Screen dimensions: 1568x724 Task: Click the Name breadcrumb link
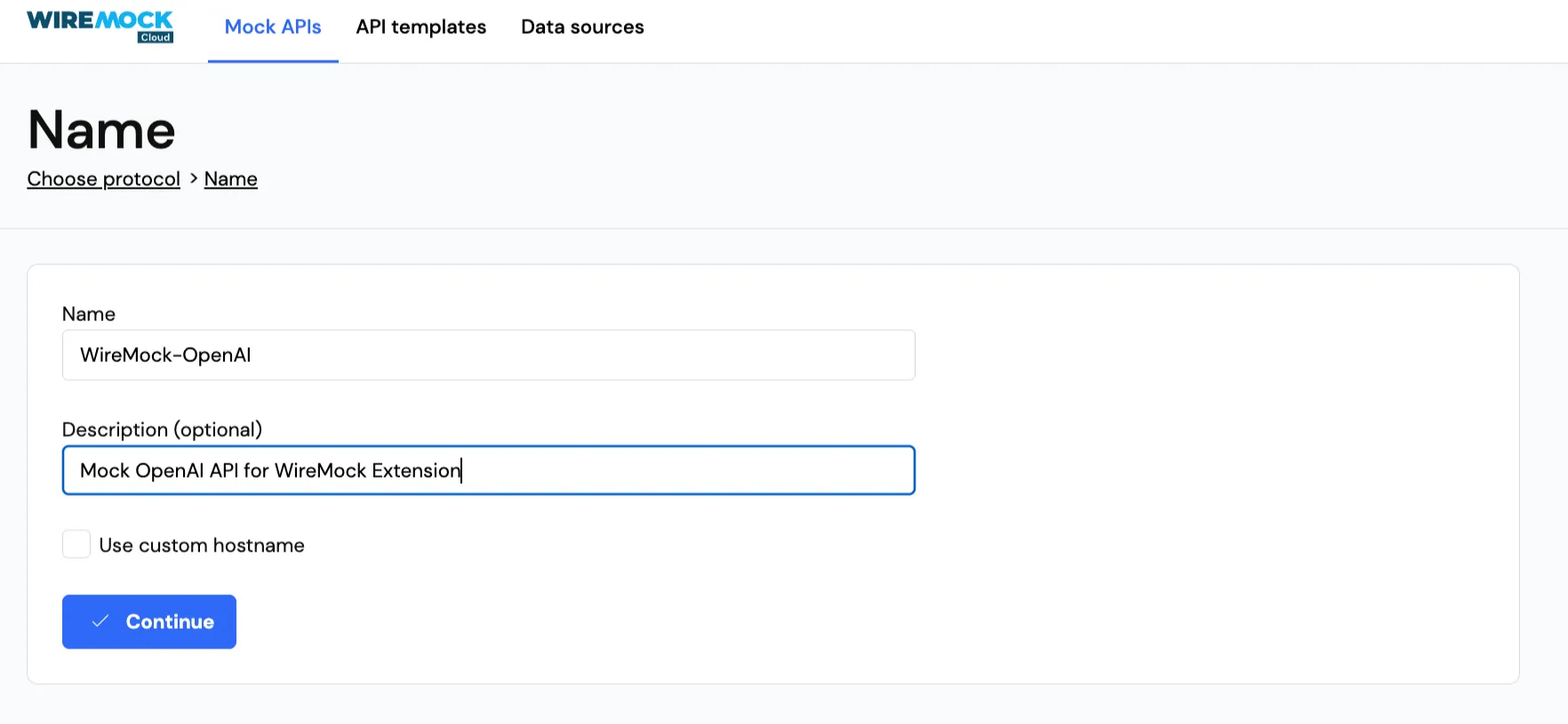pyautogui.click(x=230, y=179)
